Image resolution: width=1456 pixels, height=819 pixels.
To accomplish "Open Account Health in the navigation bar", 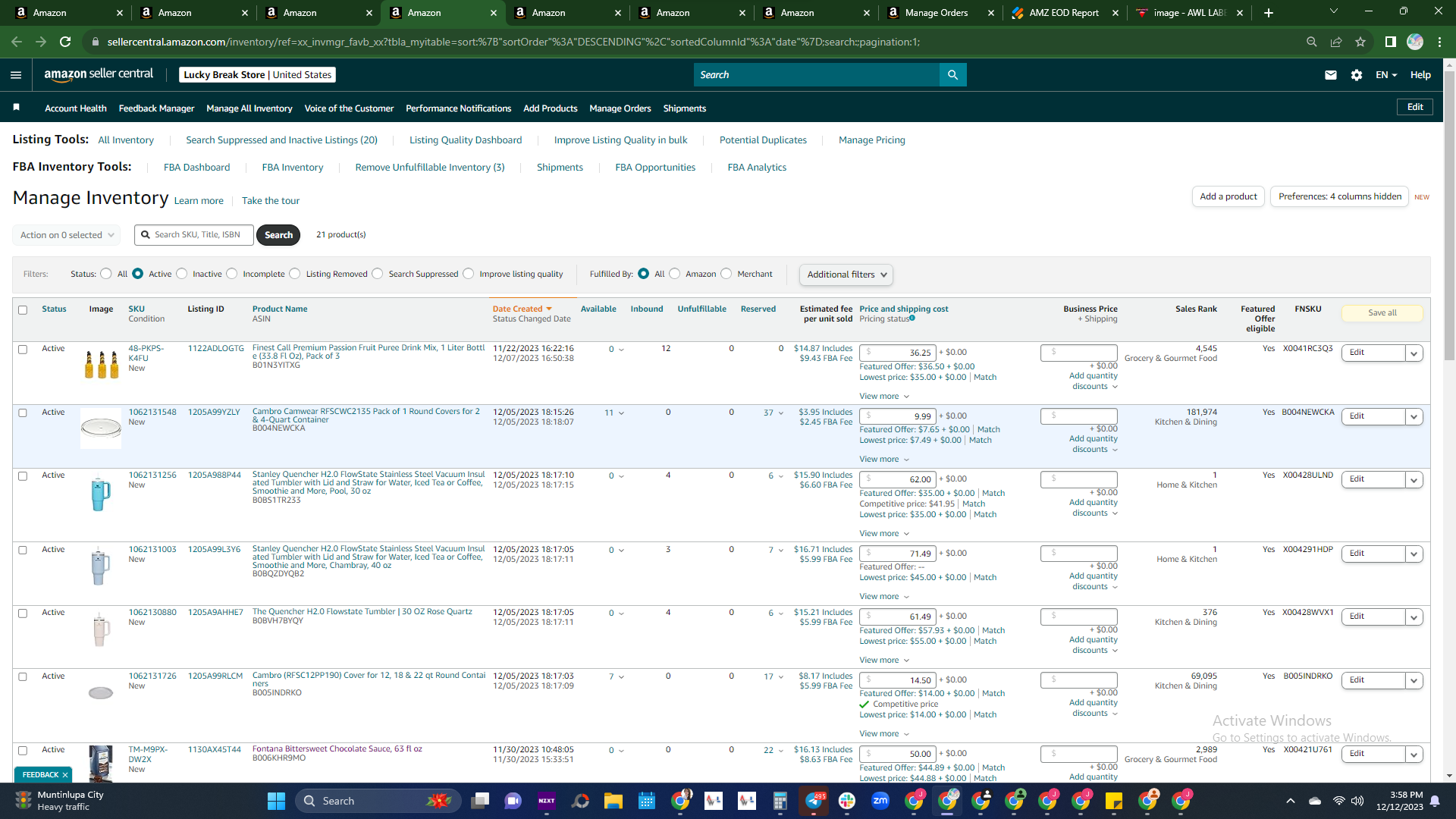I will click(x=76, y=108).
